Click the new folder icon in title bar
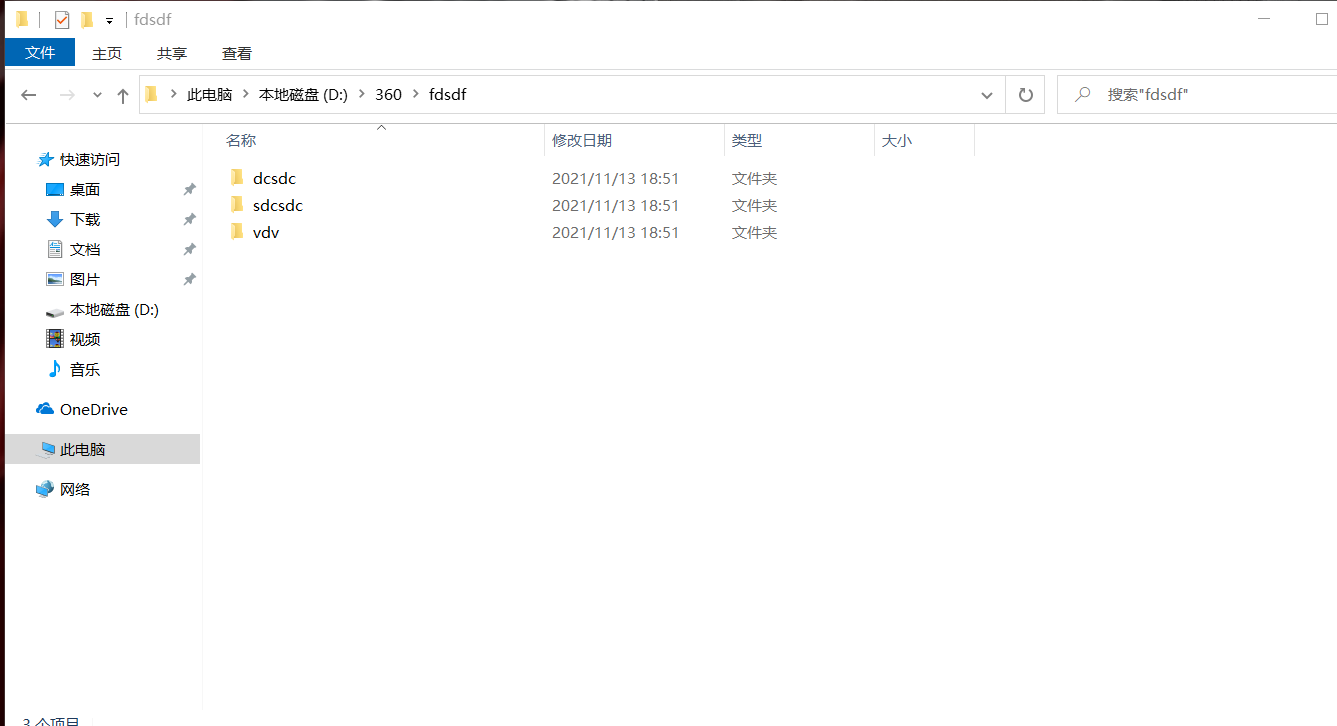Viewport: 1337px width, 726px height. click(x=87, y=19)
